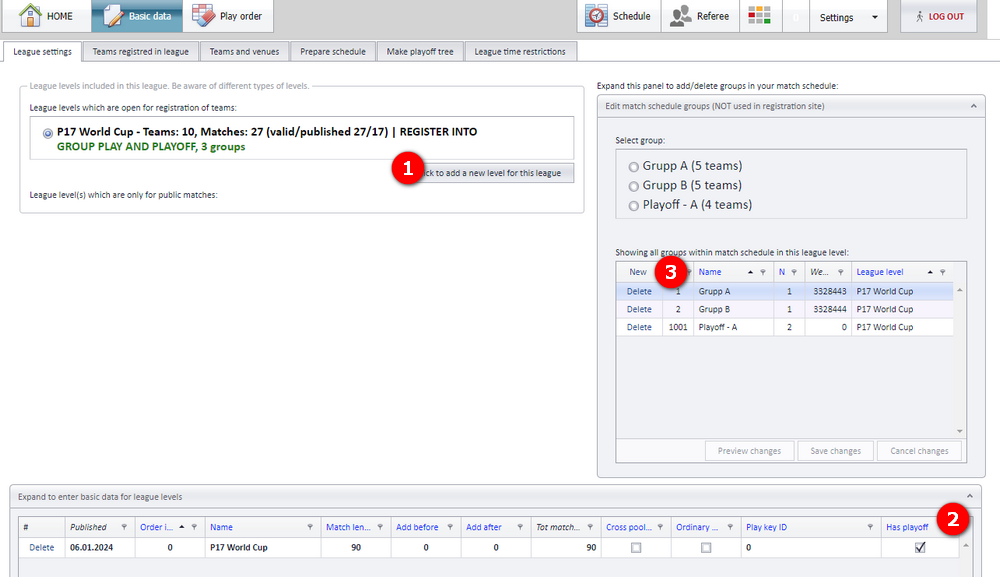The width and height of the screenshot is (1000, 577).
Task: Click the LOG OUT button
Action: tap(939, 17)
